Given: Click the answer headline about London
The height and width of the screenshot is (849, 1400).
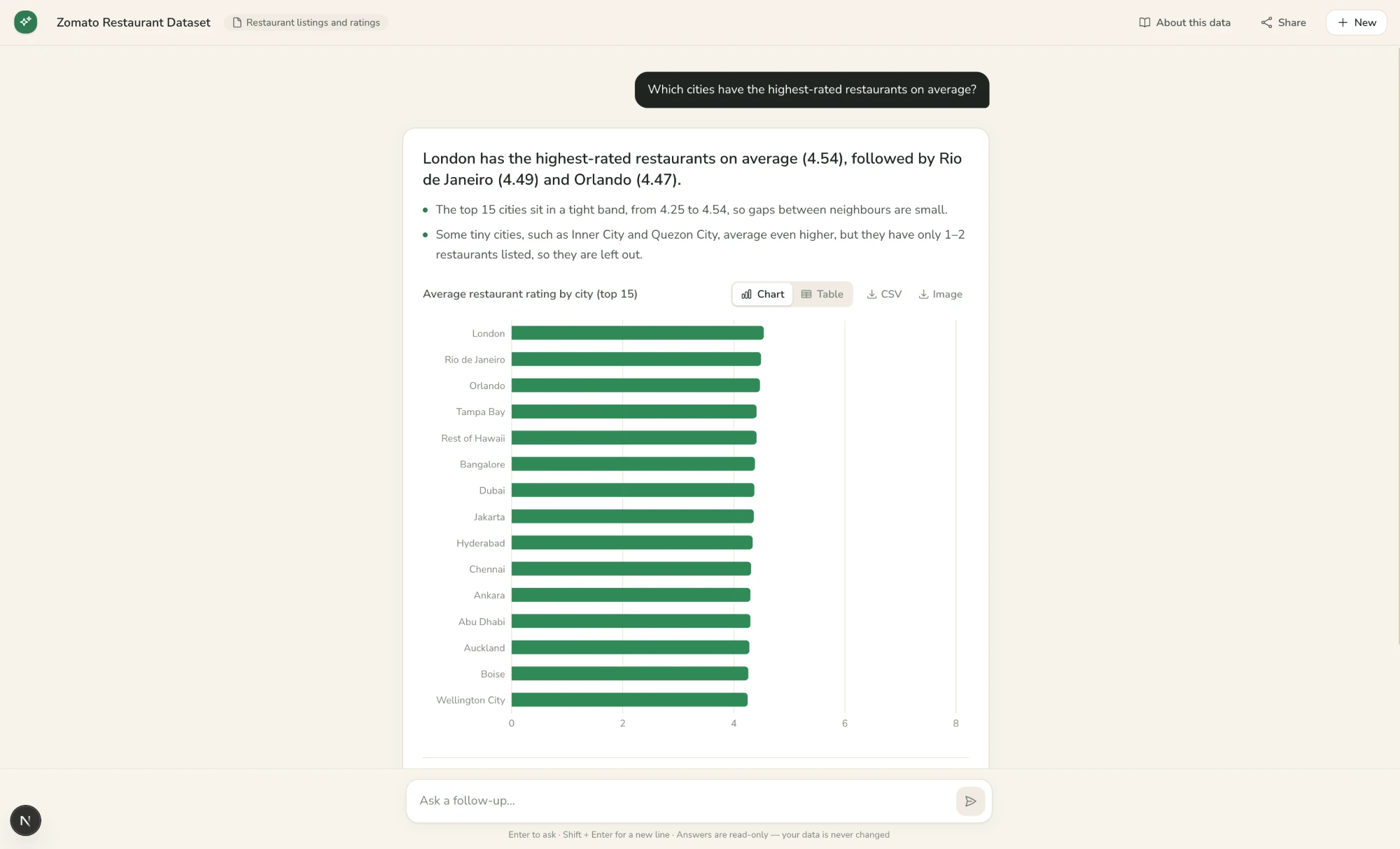Looking at the screenshot, I should [692, 169].
